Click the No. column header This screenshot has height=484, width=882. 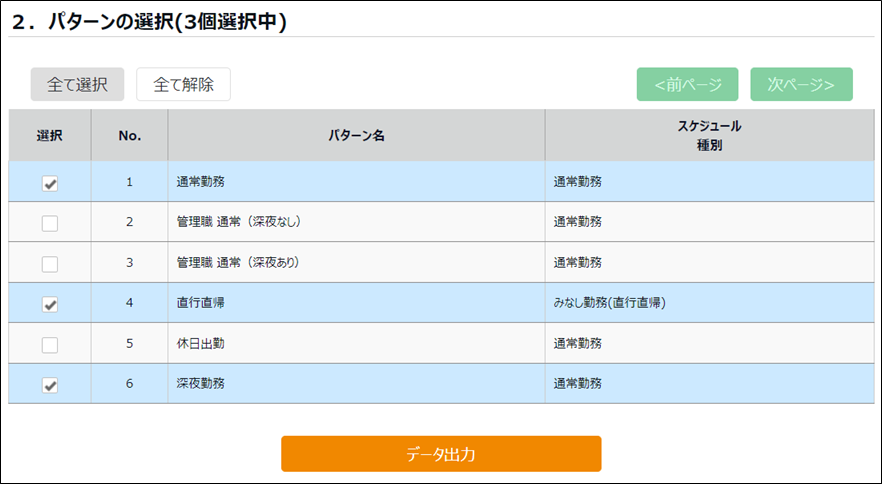tap(129, 136)
